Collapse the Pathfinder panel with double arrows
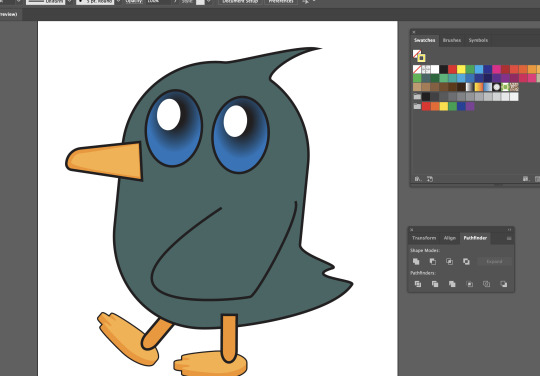This screenshot has width=540, height=376. pyautogui.click(x=509, y=230)
